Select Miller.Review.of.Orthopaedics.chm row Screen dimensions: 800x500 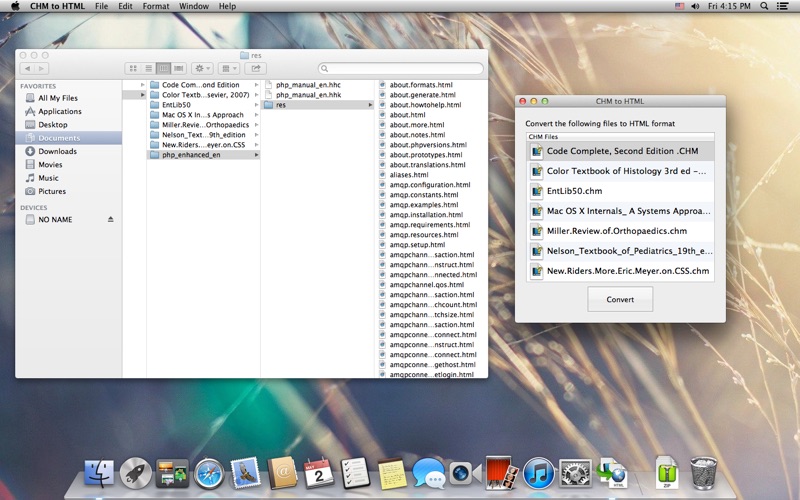point(620,231)
